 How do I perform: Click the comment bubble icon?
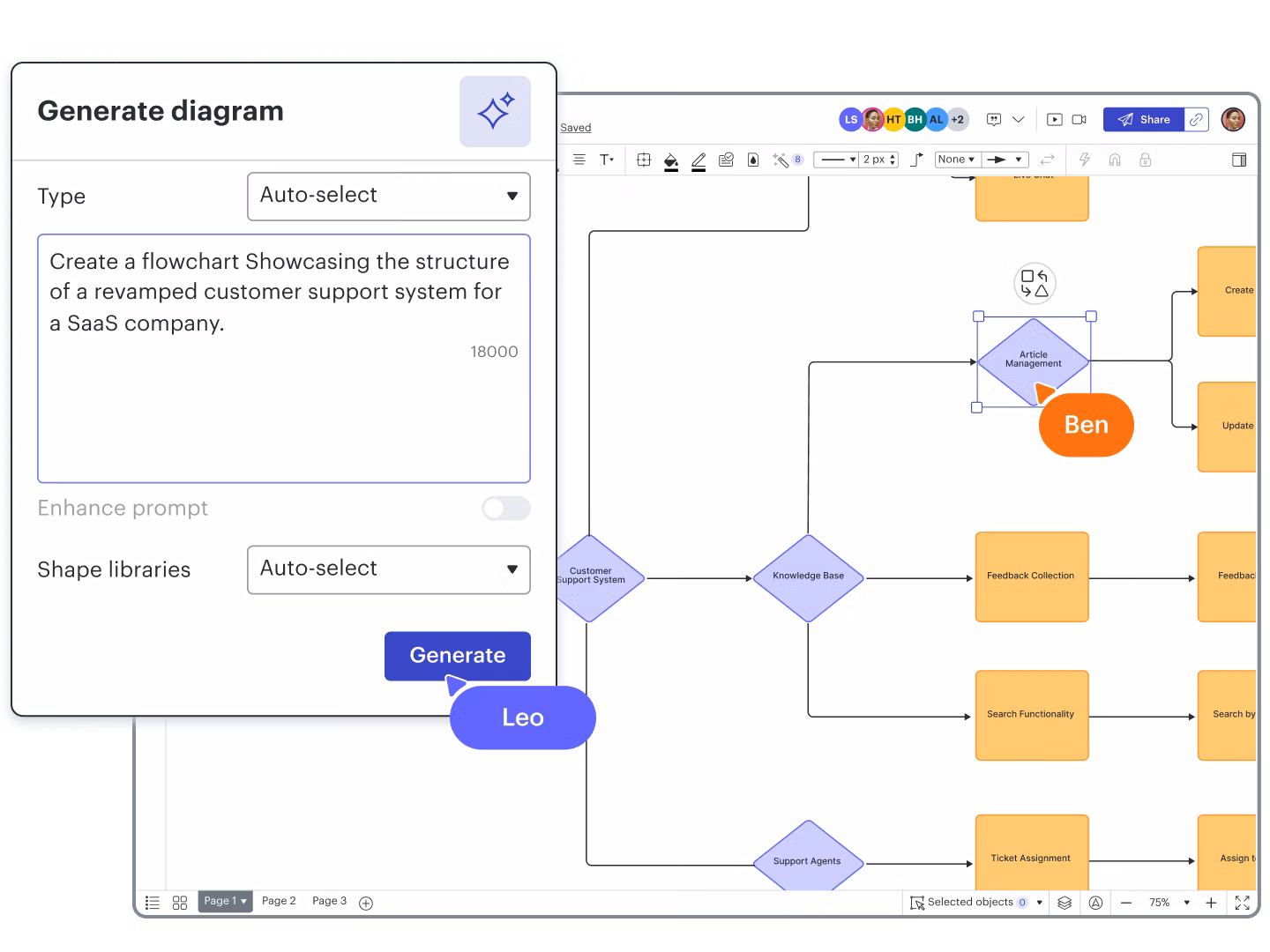tap(994, 119)
